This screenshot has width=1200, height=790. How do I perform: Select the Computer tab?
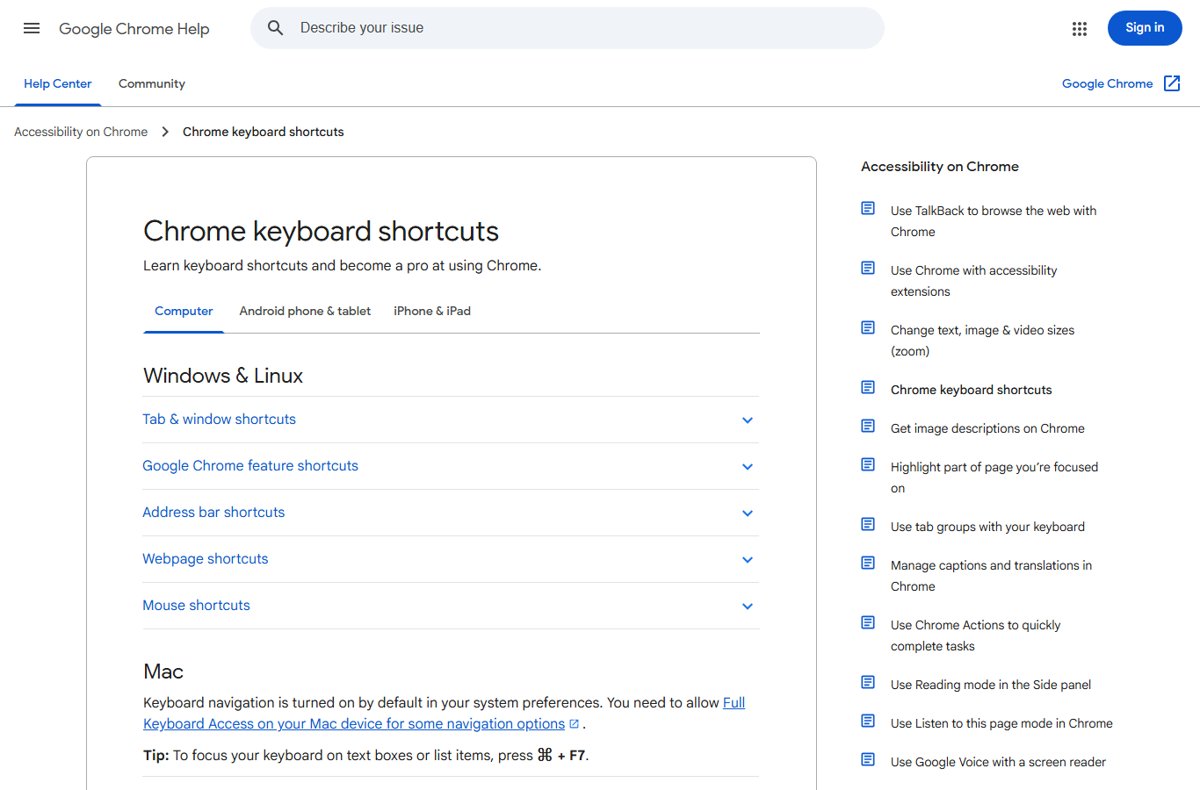[184, 311]
